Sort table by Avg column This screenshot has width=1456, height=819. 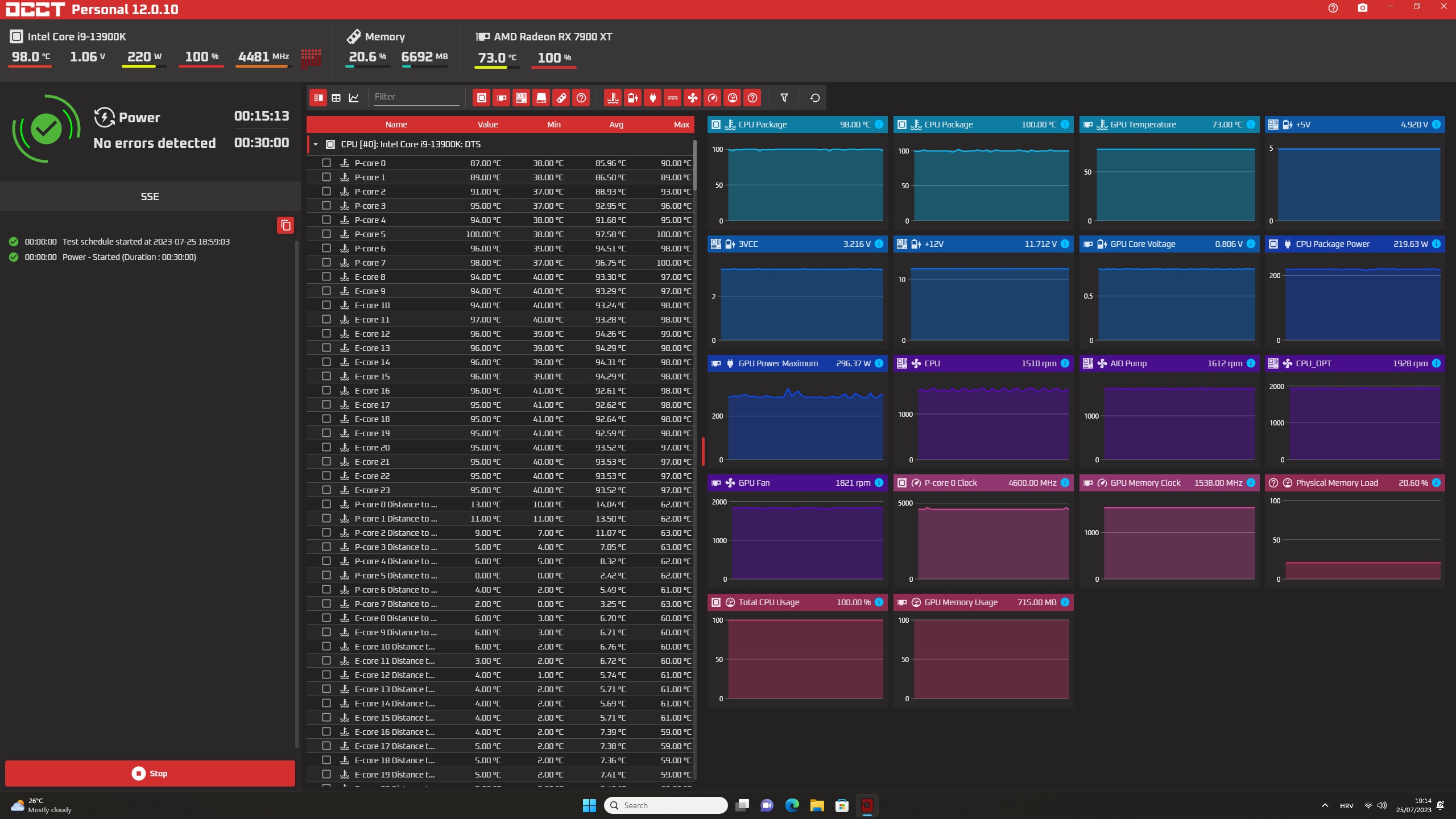pos(617,125)
